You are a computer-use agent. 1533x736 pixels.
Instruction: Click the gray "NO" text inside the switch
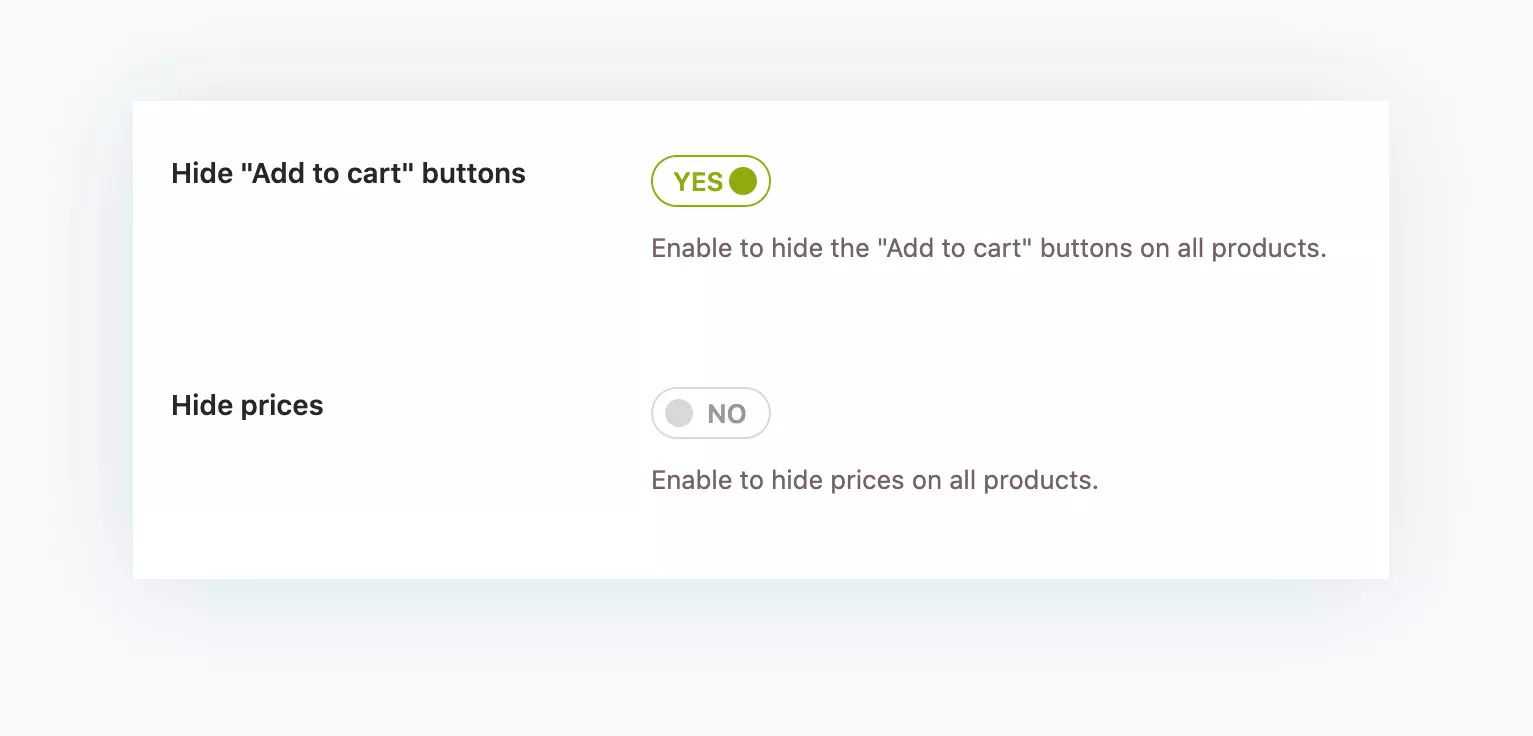pyautogui.click(x=727, y=414)
